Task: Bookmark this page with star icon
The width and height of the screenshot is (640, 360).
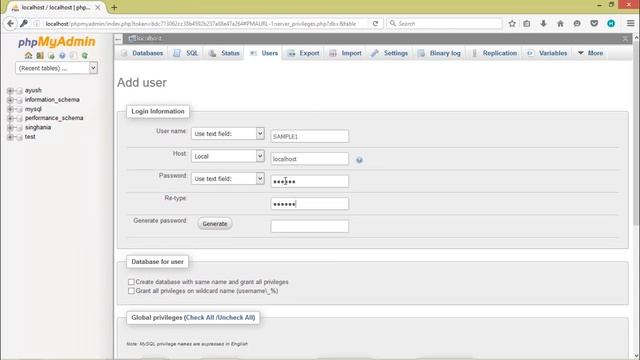Action: click(x=512, y=24)
